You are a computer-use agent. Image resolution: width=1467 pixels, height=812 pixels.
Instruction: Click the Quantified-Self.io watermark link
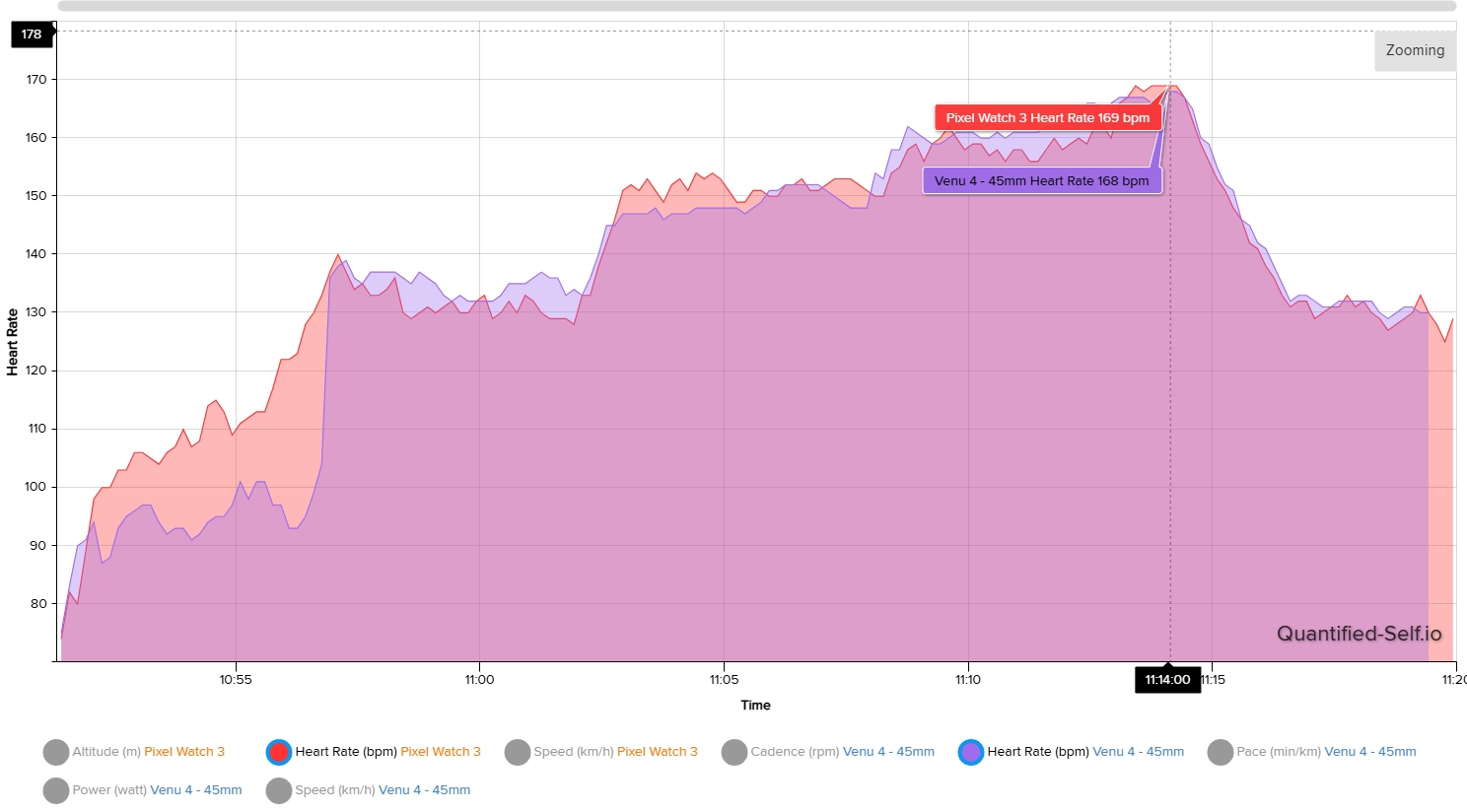[1359, 634]
